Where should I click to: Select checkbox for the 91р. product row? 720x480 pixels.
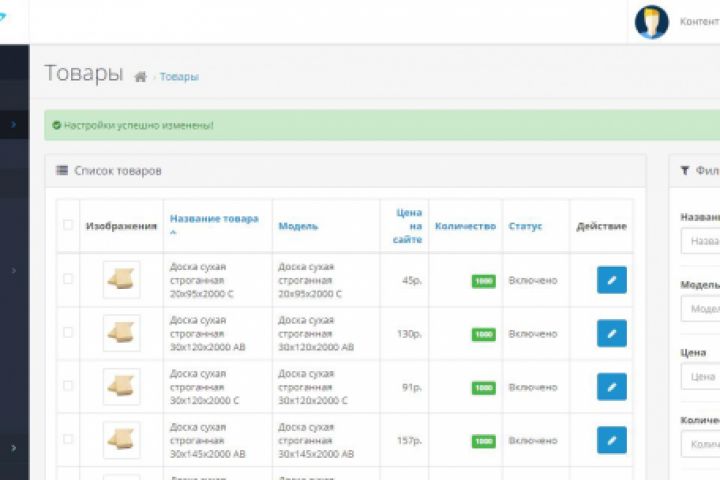click(x=68, y=386)
